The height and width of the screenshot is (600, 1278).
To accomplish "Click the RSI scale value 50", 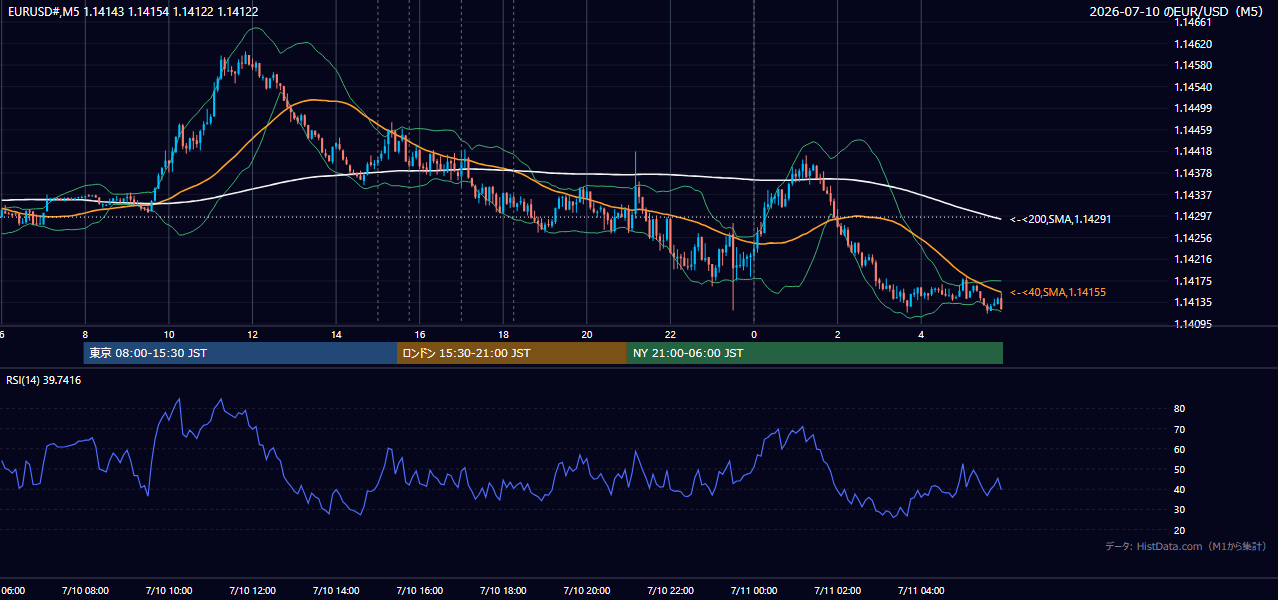I will pos(1179,469).
